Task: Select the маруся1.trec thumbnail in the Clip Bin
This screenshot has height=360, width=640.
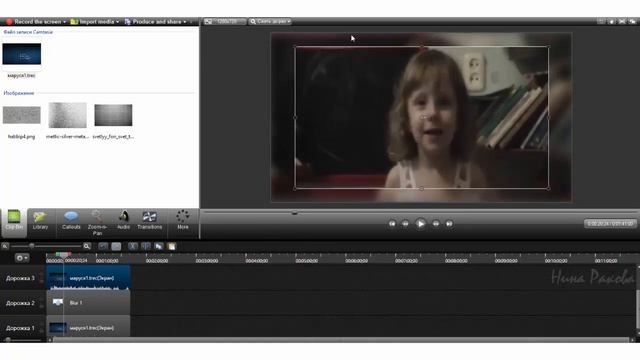Action: pos(22,54)
